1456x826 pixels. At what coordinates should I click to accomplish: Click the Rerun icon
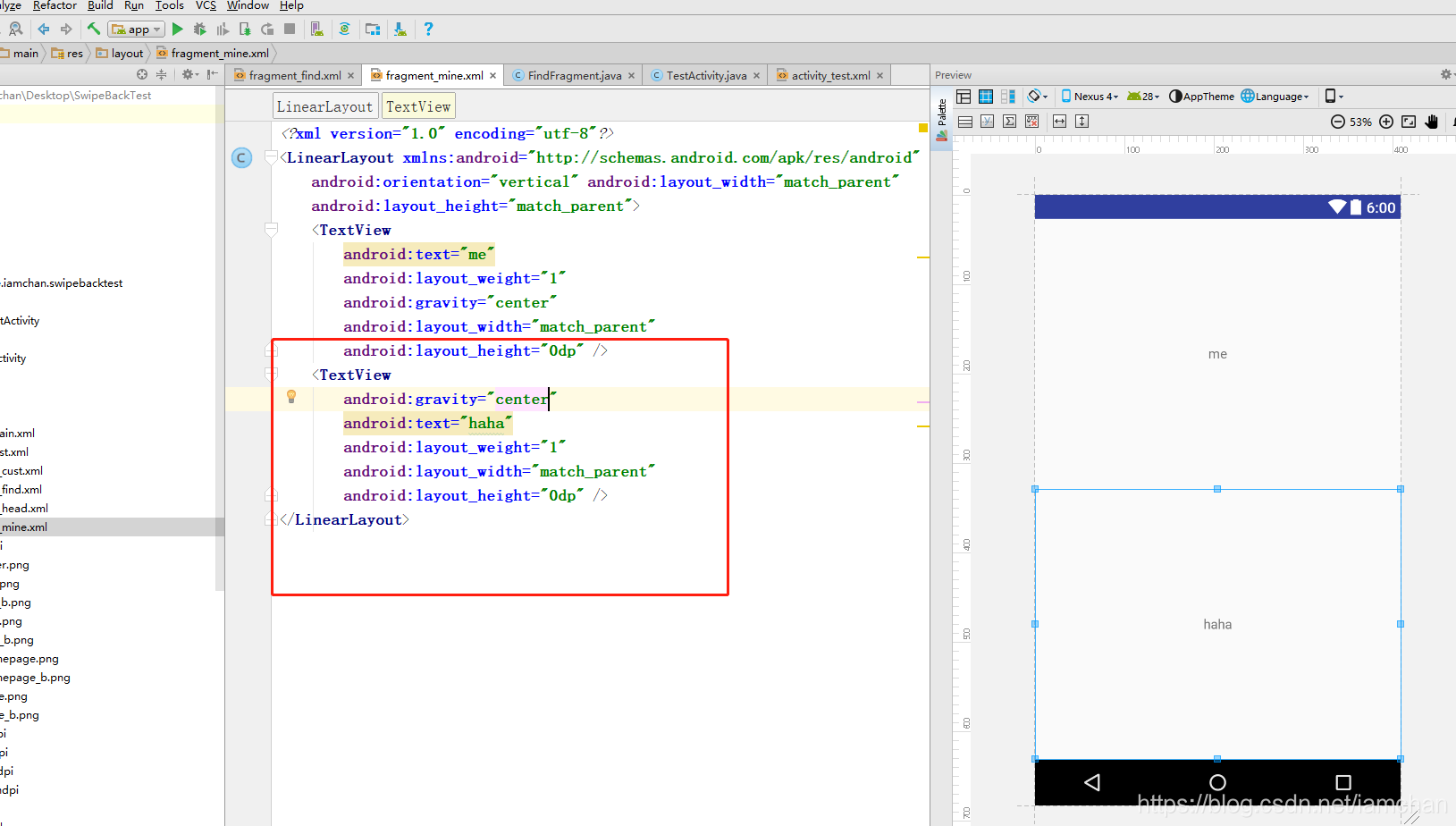coord(267,29)
